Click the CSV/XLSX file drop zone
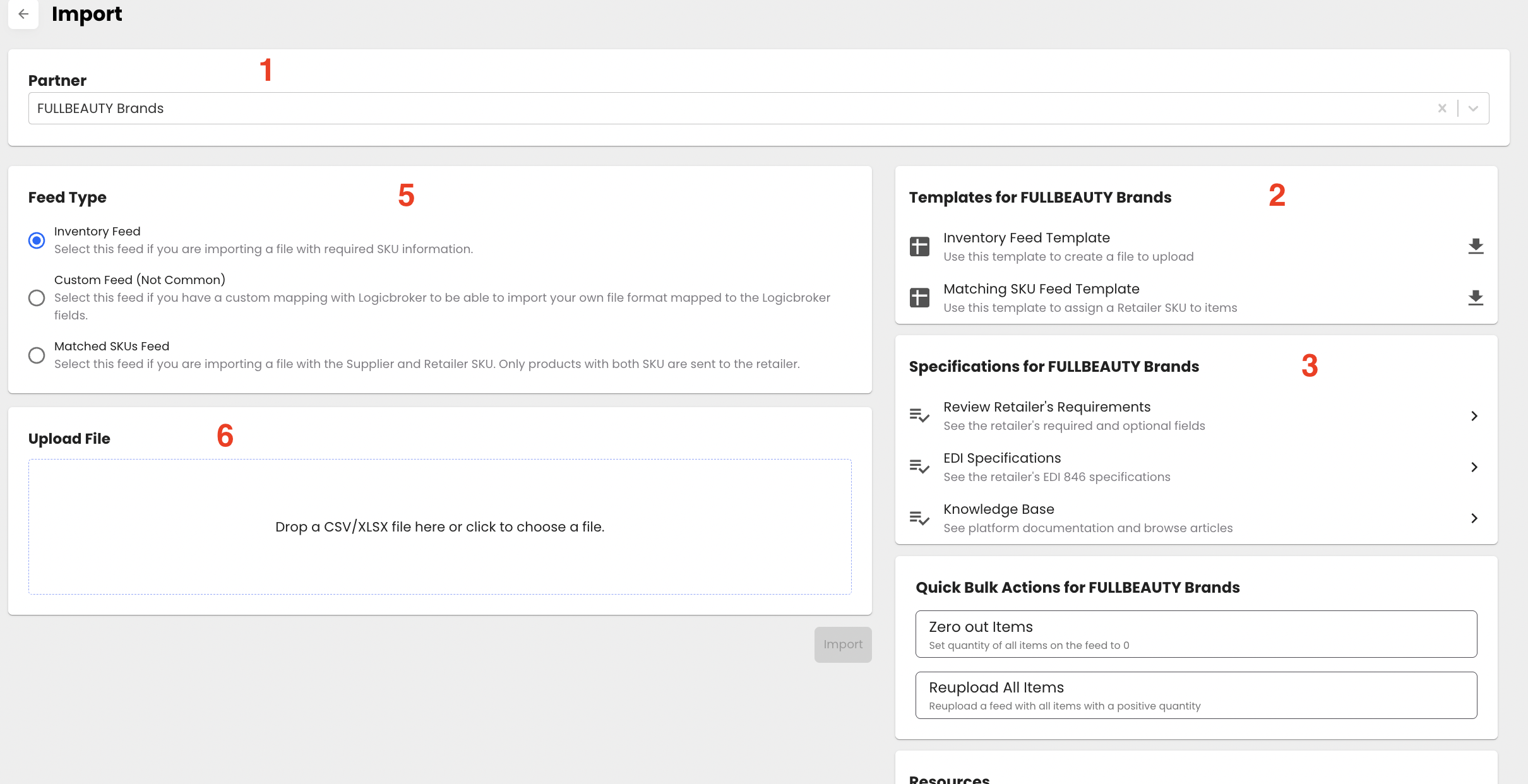The width and height of the screenshot is (1528, 784). 439,526
